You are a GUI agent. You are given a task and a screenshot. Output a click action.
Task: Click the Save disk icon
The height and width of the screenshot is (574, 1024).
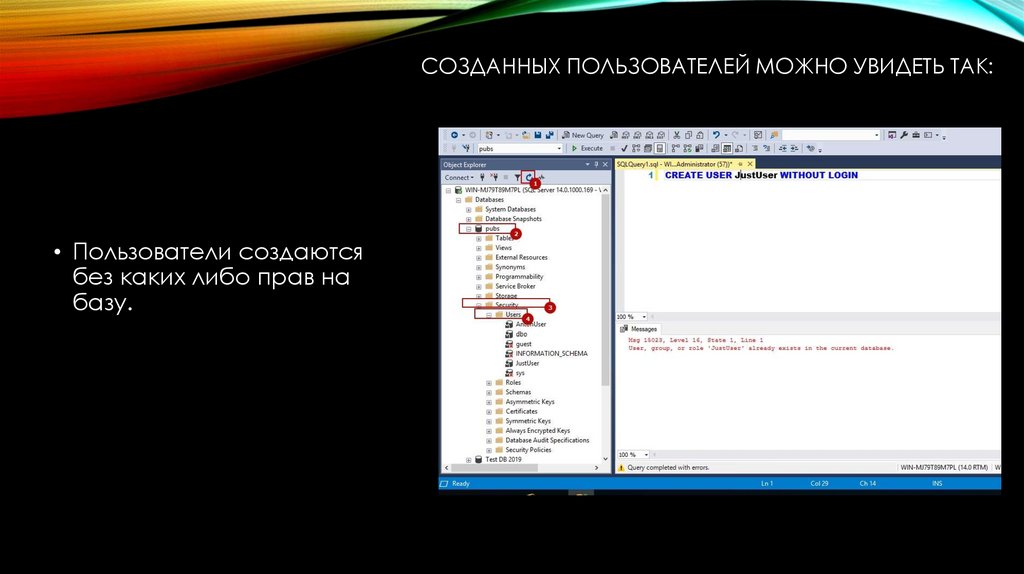click(537, 135)
